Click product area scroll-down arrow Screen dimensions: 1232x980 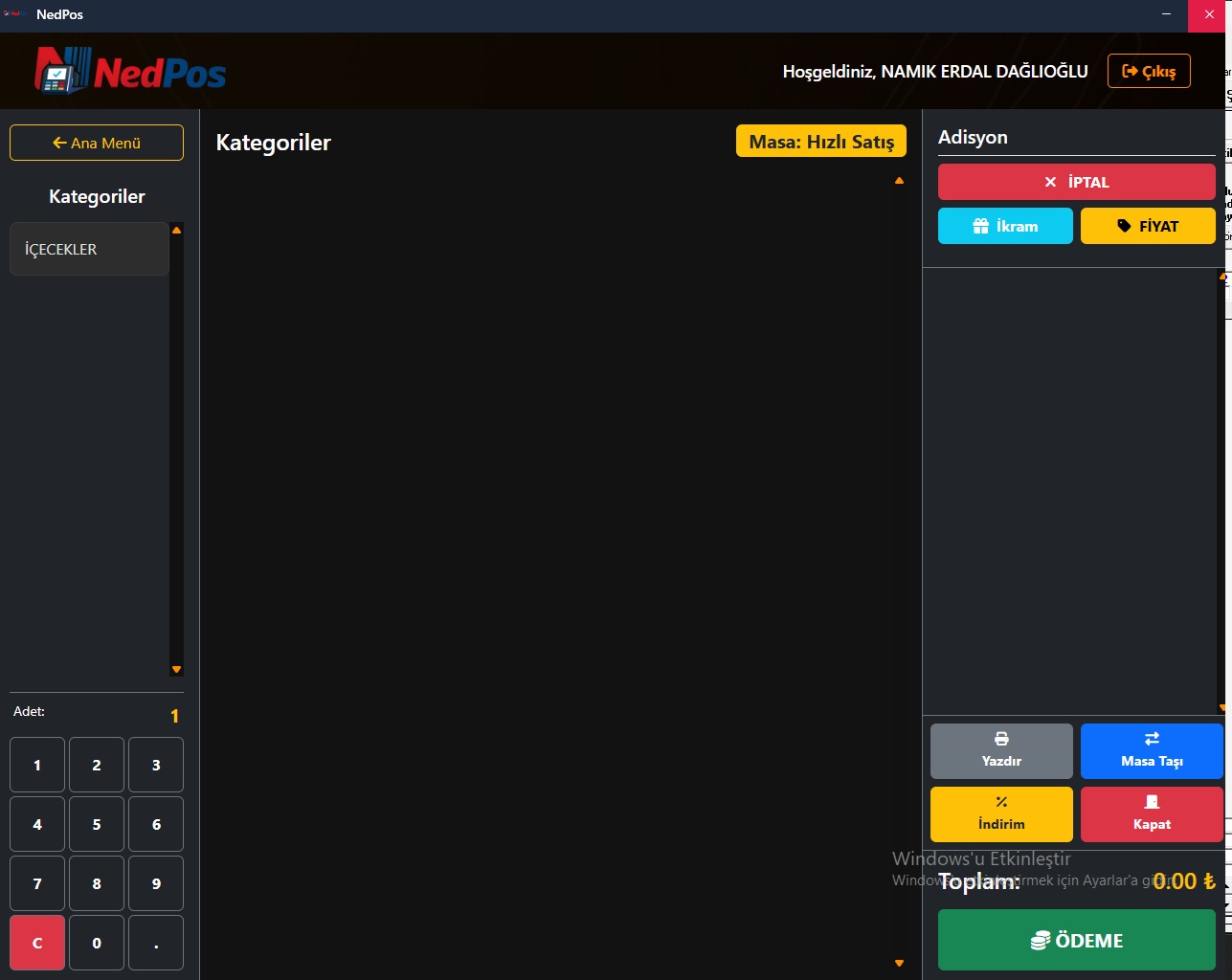(899, 963)
